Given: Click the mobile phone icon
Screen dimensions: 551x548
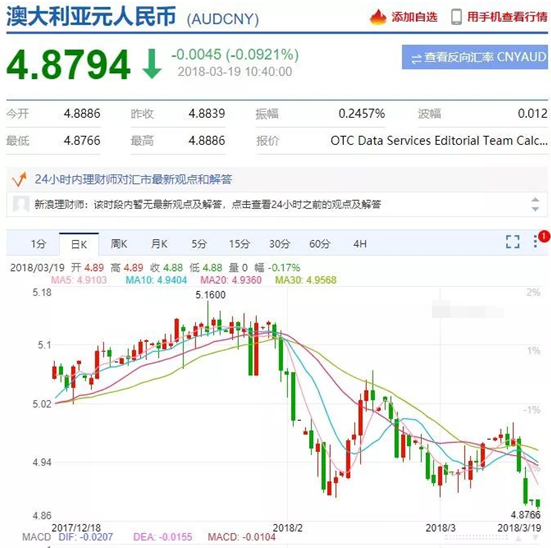Looking at the screenshot, I should tap(456, 17).
